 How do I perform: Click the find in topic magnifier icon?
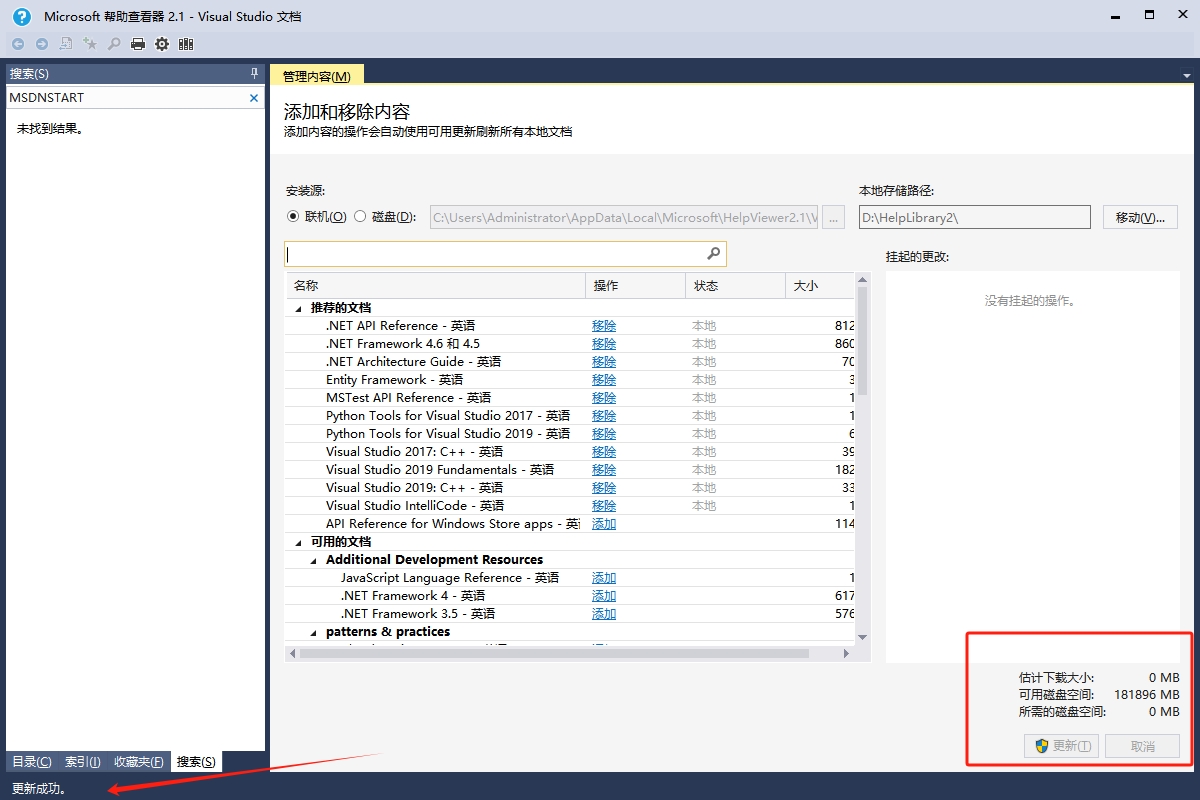coord(114,44)
